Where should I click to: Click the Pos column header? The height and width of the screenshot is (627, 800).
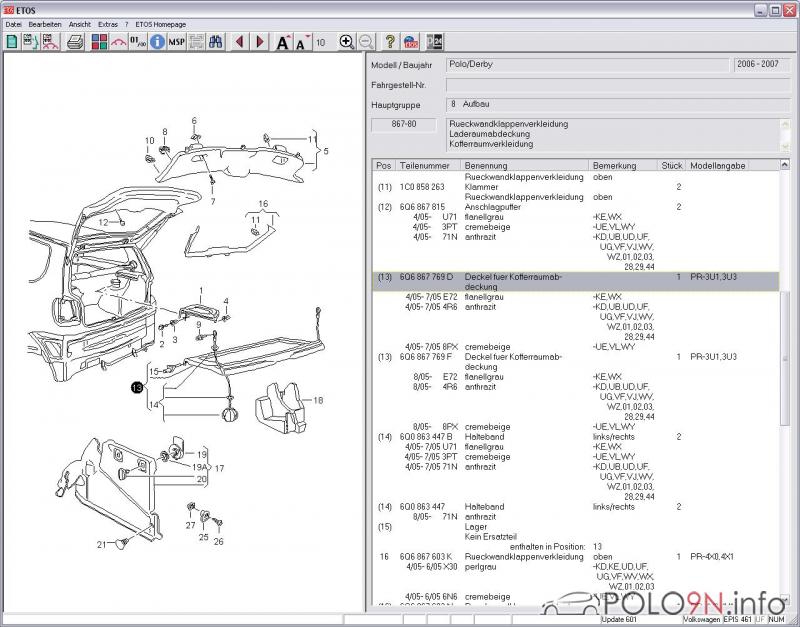coord(384,166)
